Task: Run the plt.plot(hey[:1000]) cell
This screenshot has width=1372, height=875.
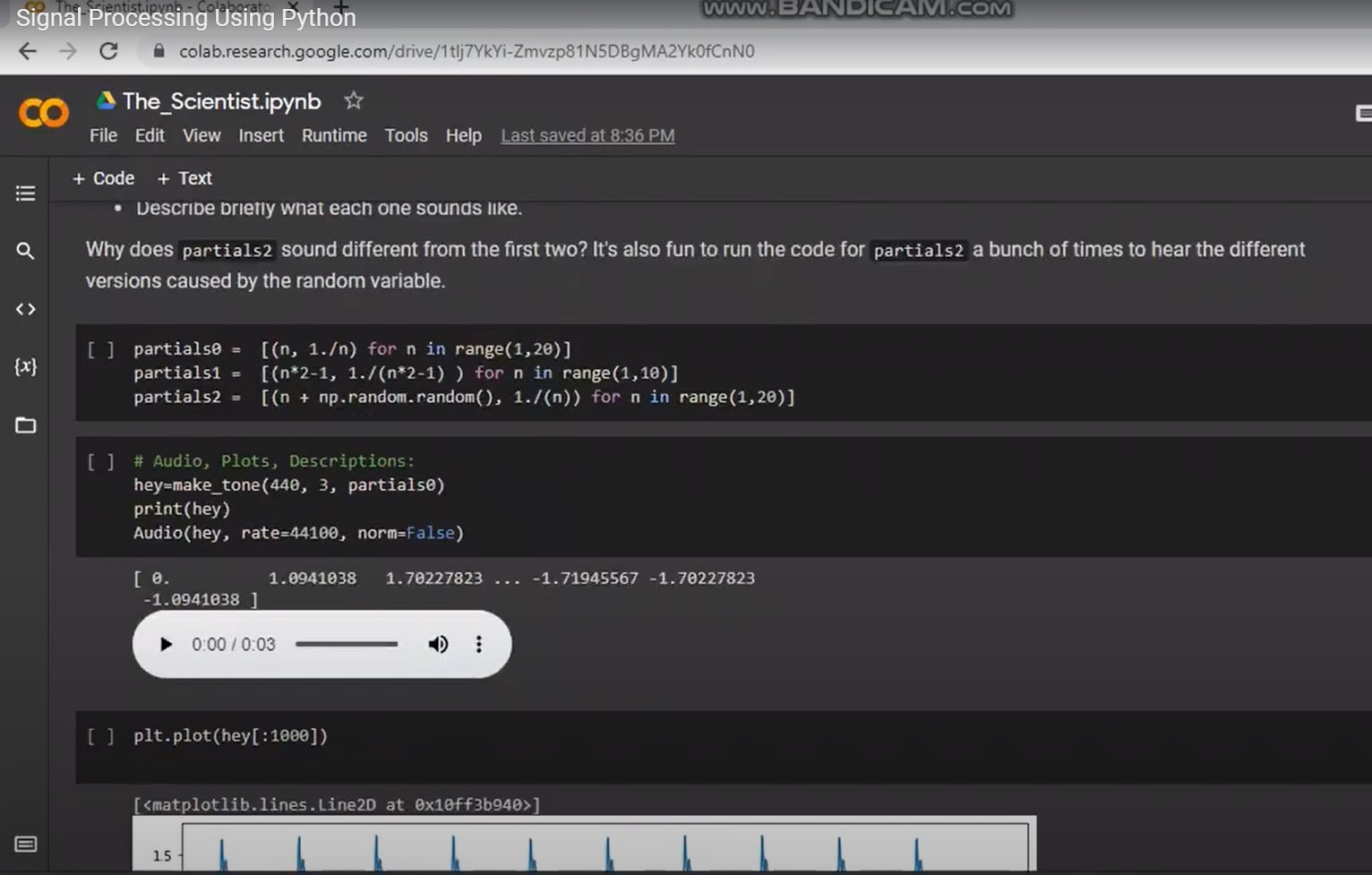Action: [x=100, y=736]
